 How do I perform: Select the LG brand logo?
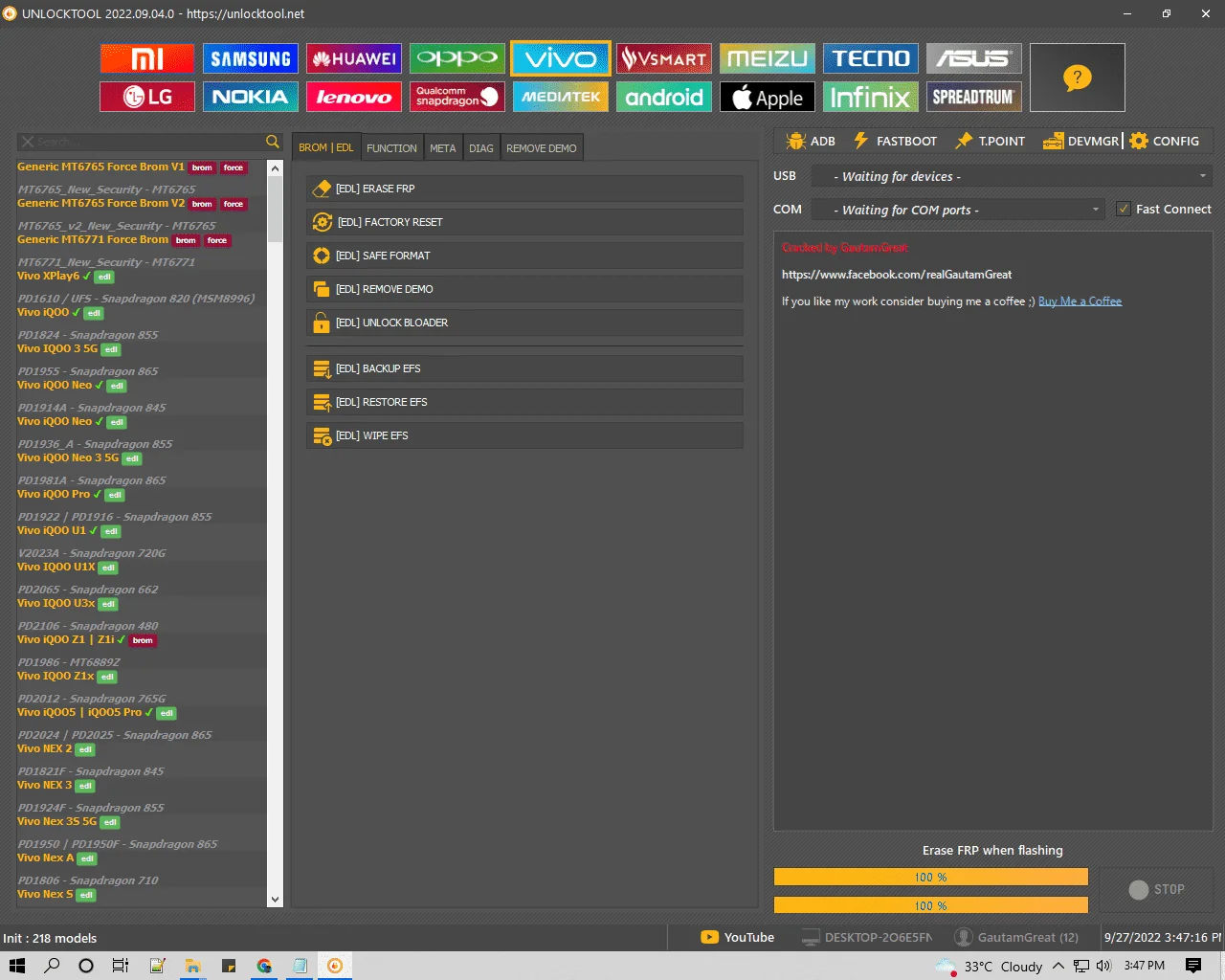point(147,97)
